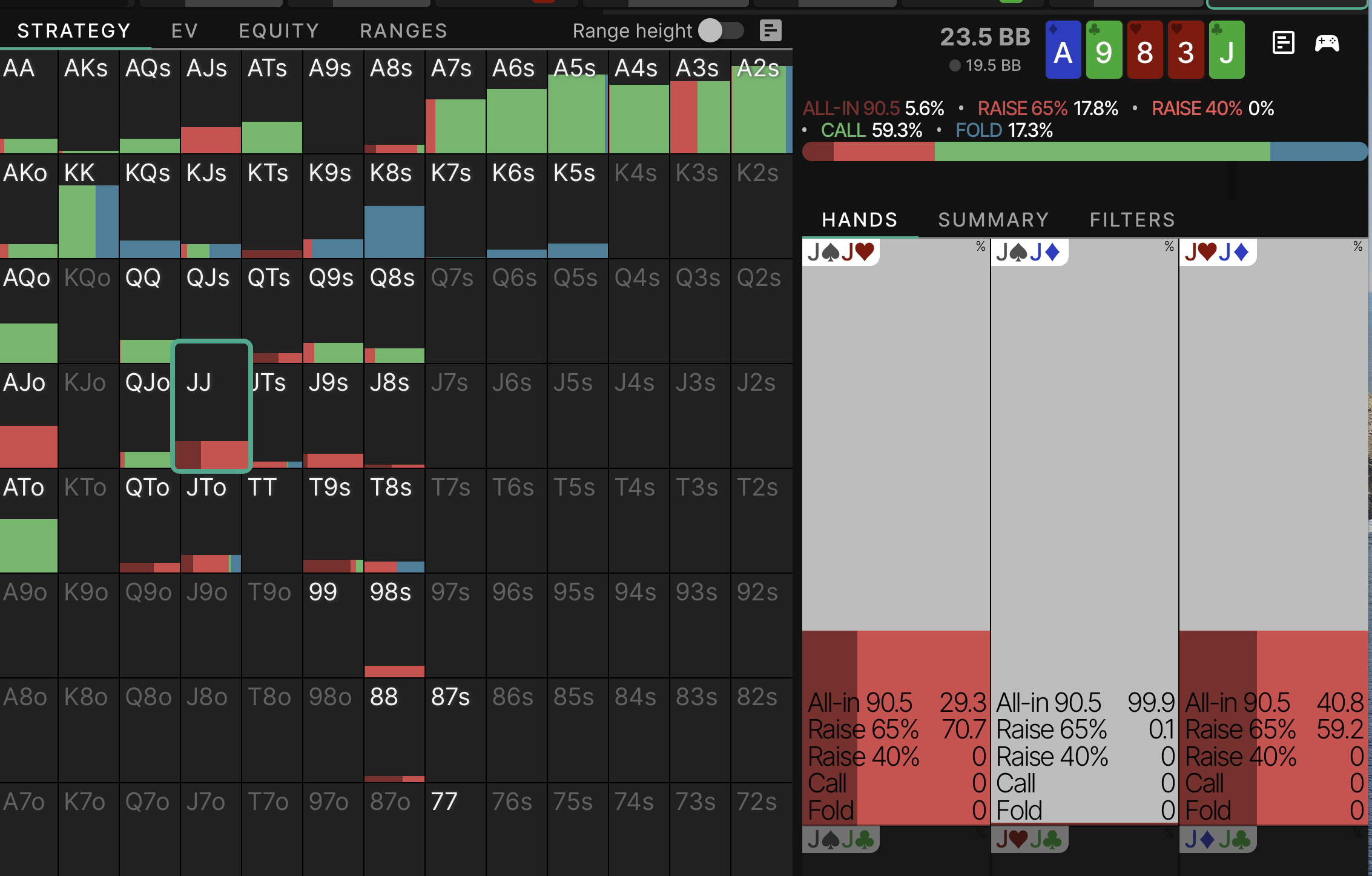Select the 88 hand cell

(x=394, y=731)
